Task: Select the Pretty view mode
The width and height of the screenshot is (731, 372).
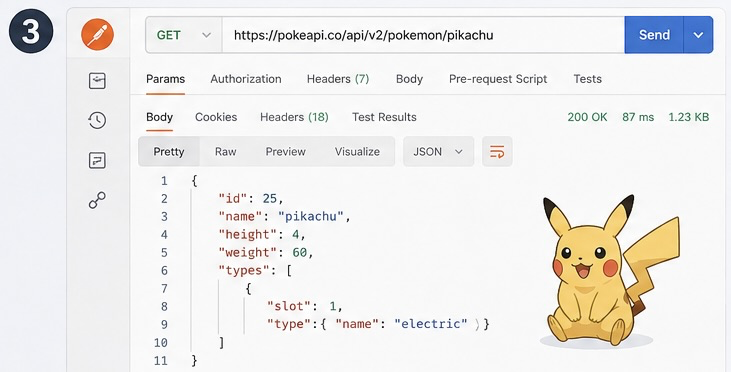Action: (x=169, y=152)
